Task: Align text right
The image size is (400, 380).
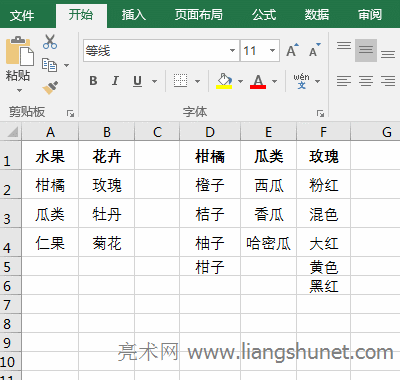Action: 388,81
